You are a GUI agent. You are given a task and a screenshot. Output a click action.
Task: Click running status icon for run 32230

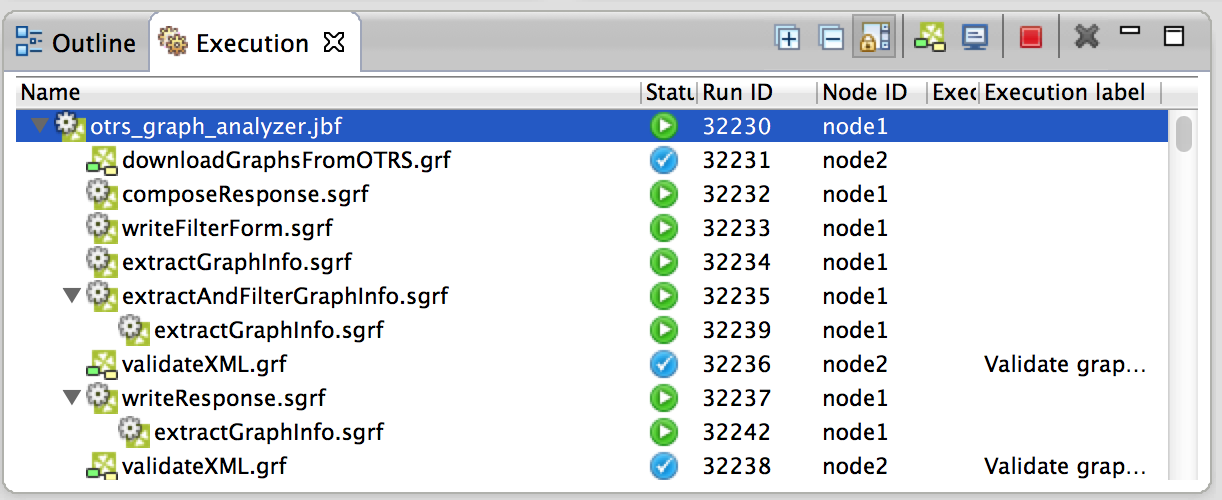pos(663,127)
